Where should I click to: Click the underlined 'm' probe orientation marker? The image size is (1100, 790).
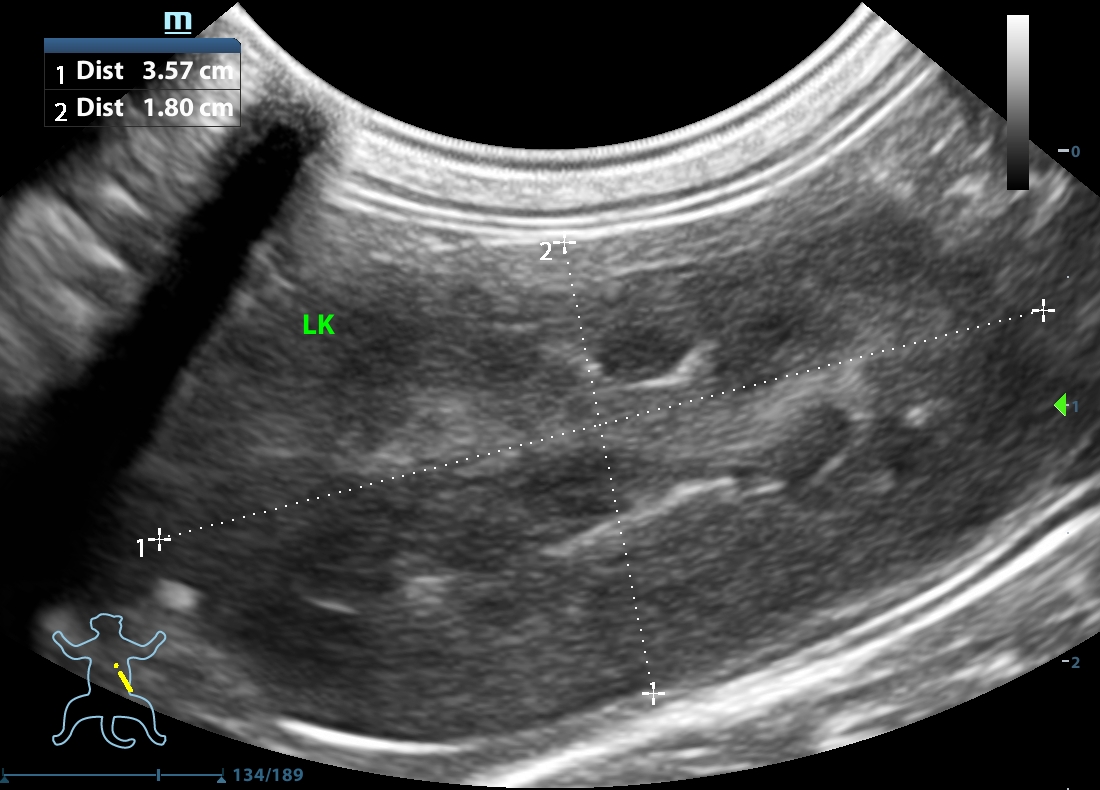(178, 22)
